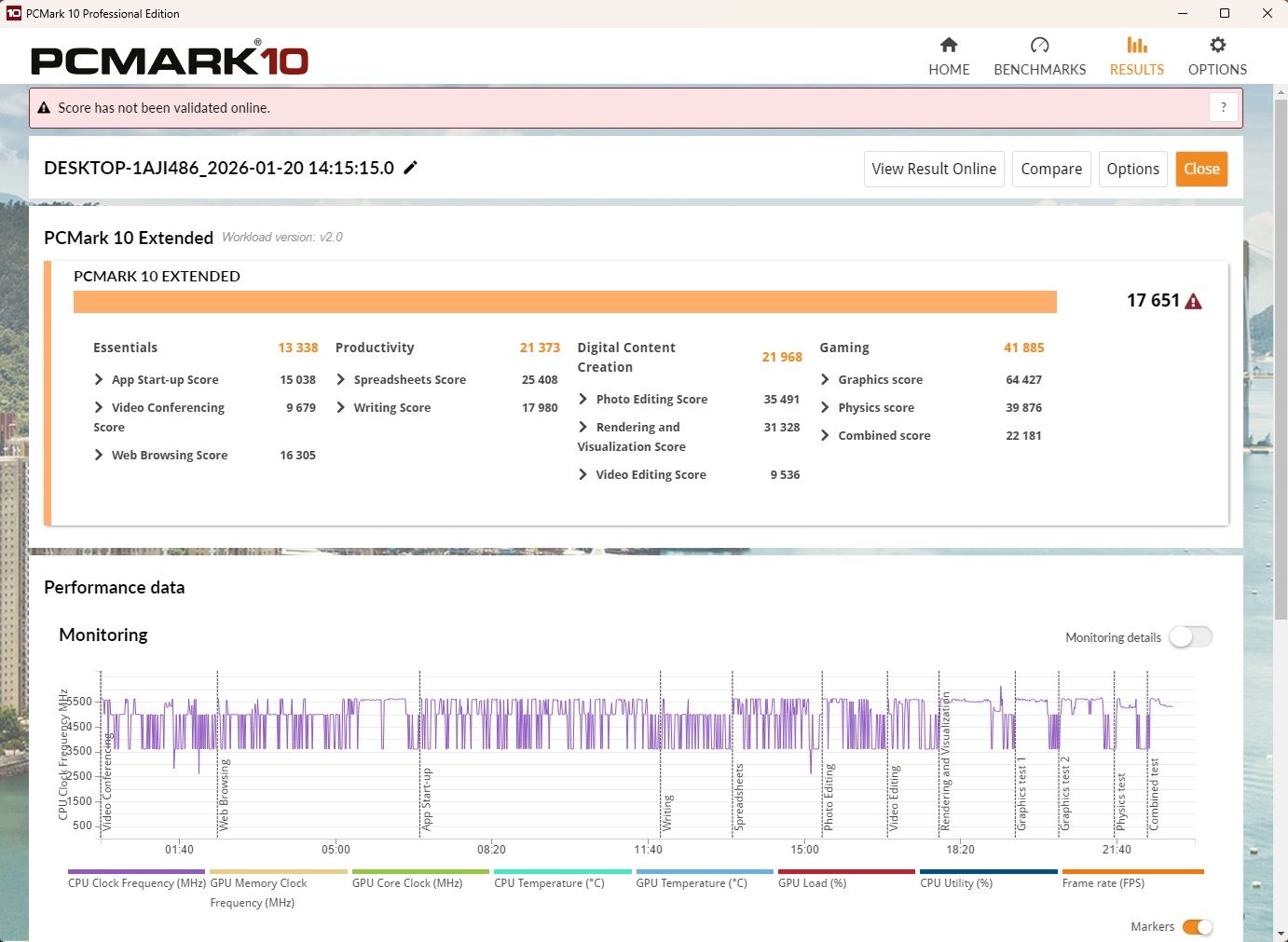Viewport: 1288px width, 942px height.
Task: Select the GPU Temperature (°C) legend item
Action: pos(692,882)
